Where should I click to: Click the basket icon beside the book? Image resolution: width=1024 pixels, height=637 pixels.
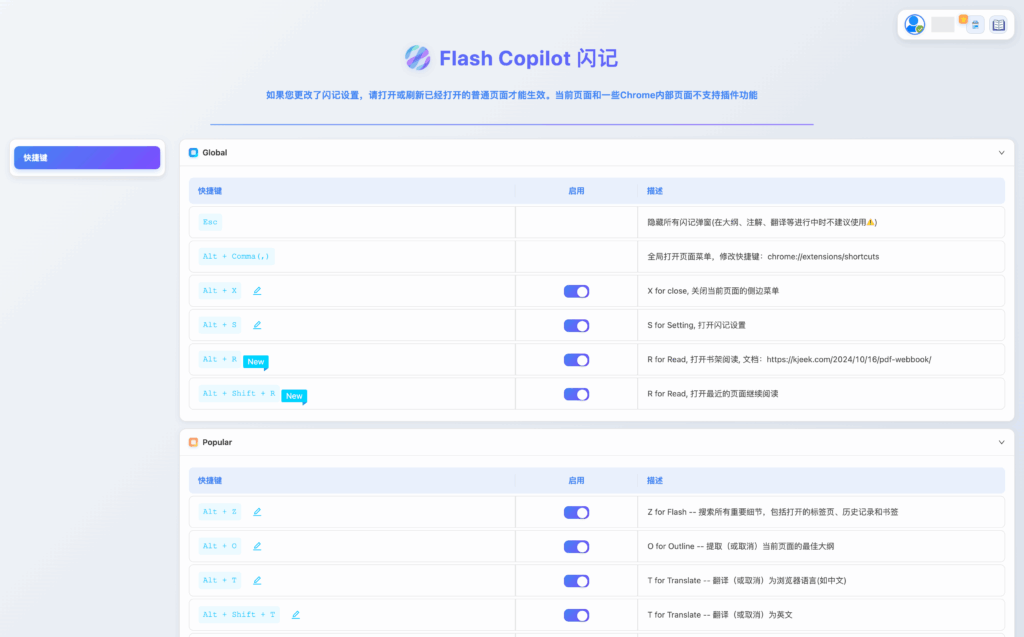click(975, 25)
